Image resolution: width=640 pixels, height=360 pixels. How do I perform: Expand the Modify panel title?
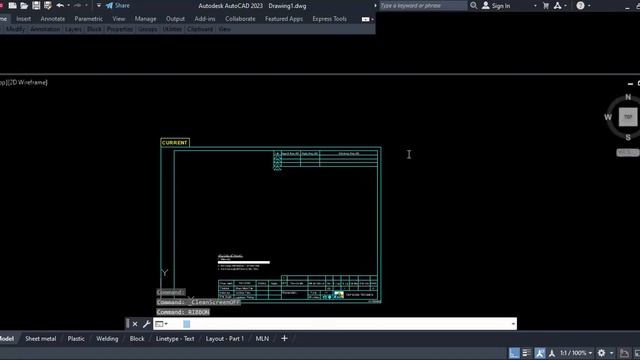tap(16, 29)
